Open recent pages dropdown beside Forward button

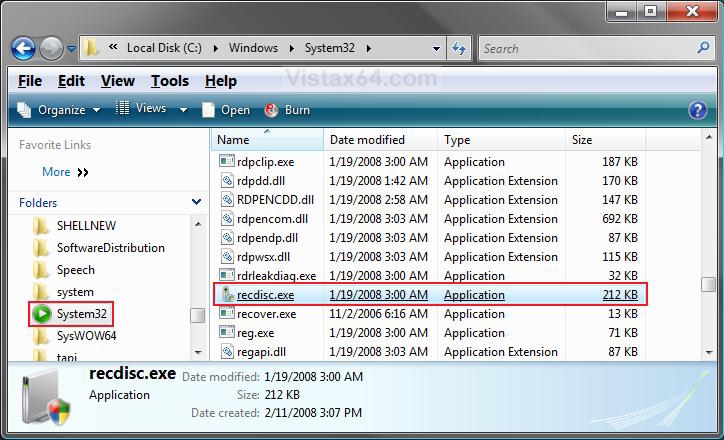pyautogui.click(x=71, y=48)
